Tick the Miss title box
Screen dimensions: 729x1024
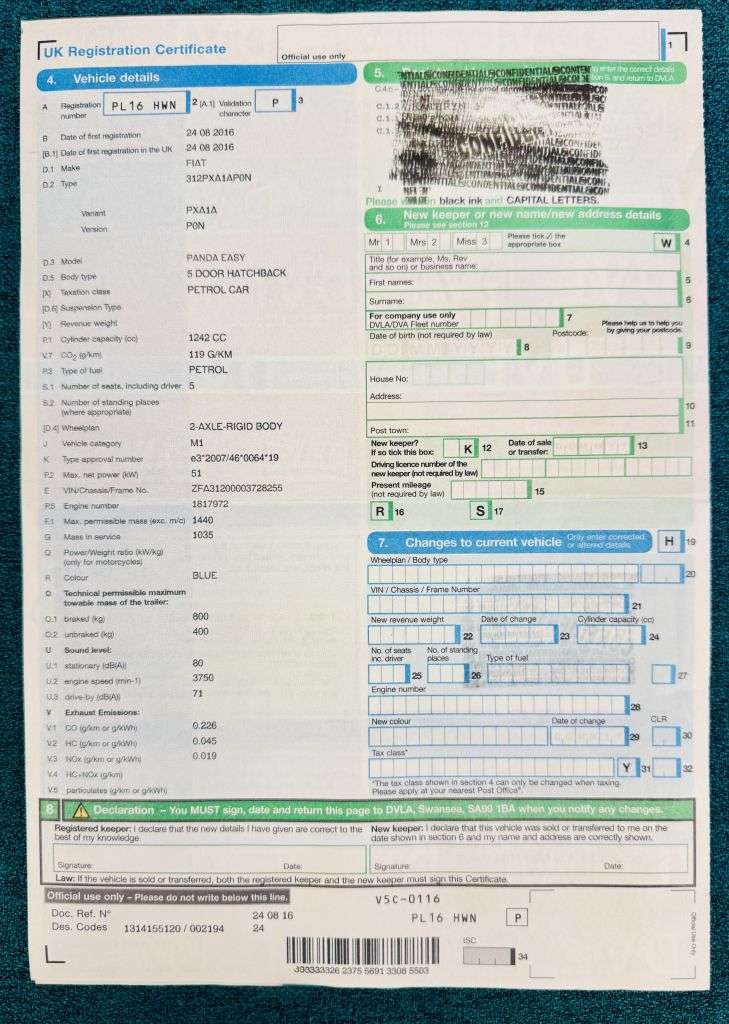(485, 242)
